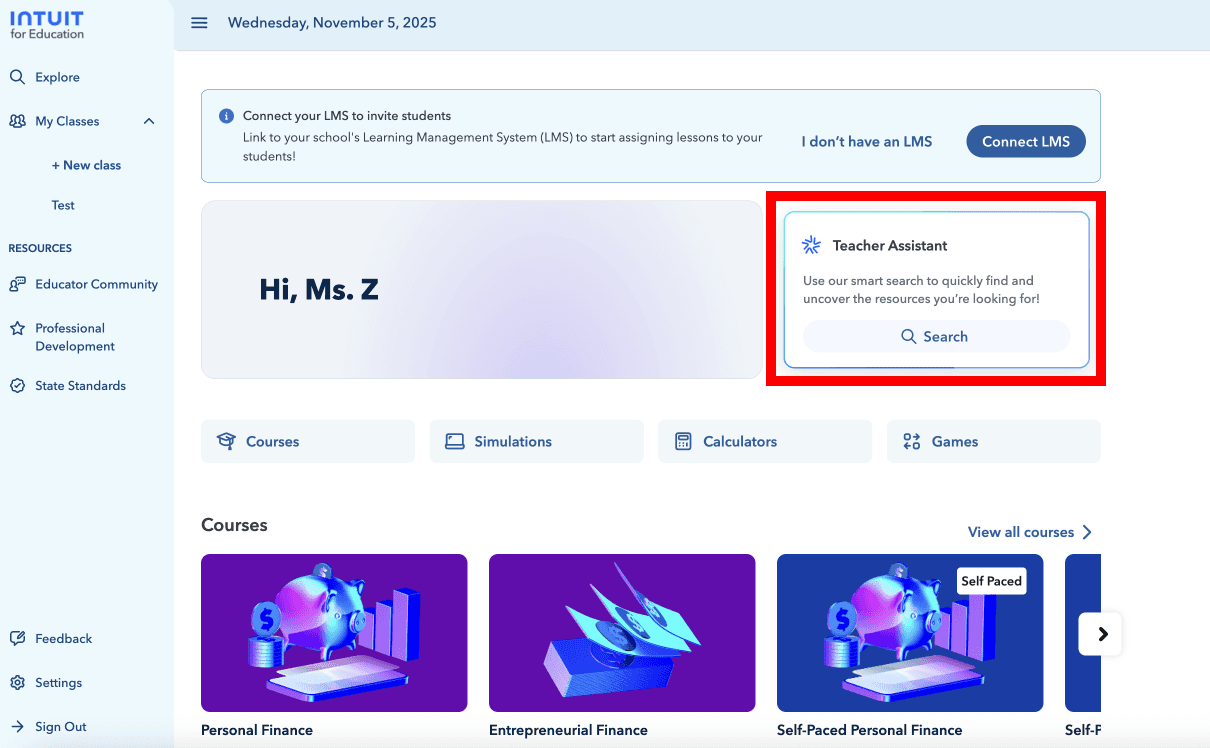Viewport: 1210px width, 748px height.
Task: Open the hamburger menu next to the date
Action: point(199,22)
